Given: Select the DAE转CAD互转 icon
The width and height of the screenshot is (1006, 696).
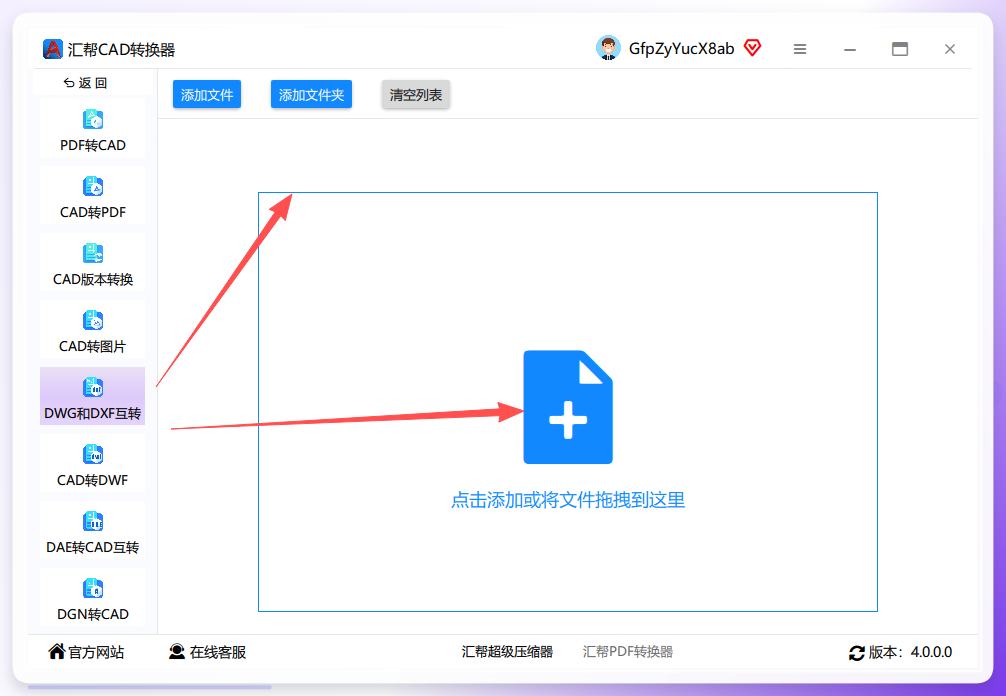Looking at the screenshot, I should click(x=93, y=522).
